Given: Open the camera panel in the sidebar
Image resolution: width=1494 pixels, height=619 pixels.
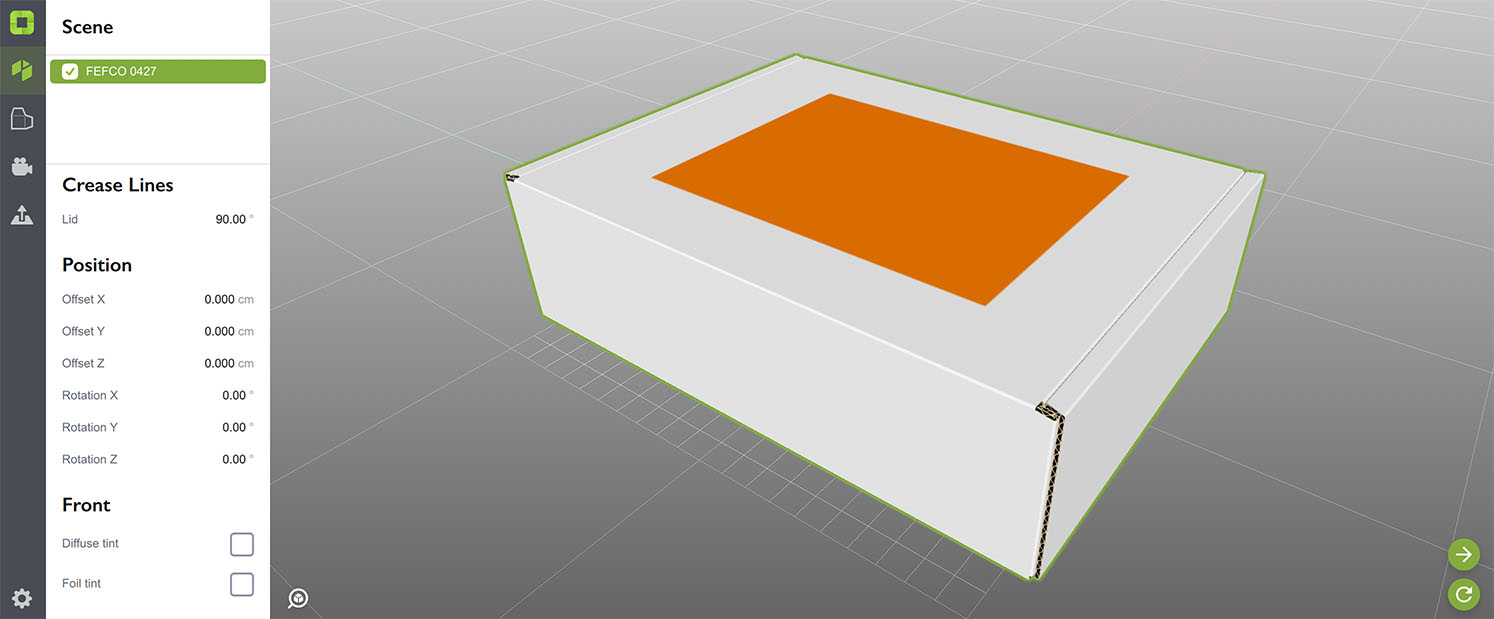Looking at the screenshot, I should pyautogui.click(x=22, y=166).
